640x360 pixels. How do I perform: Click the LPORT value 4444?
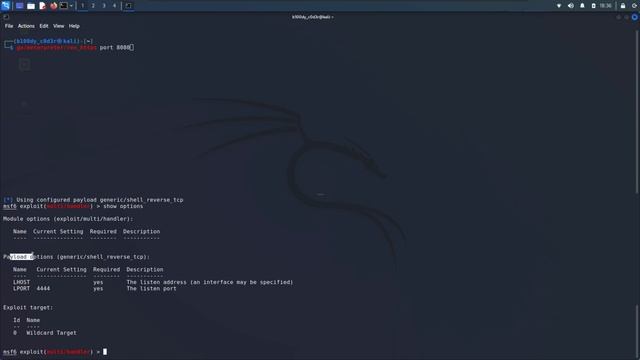(x=43, y=289)
